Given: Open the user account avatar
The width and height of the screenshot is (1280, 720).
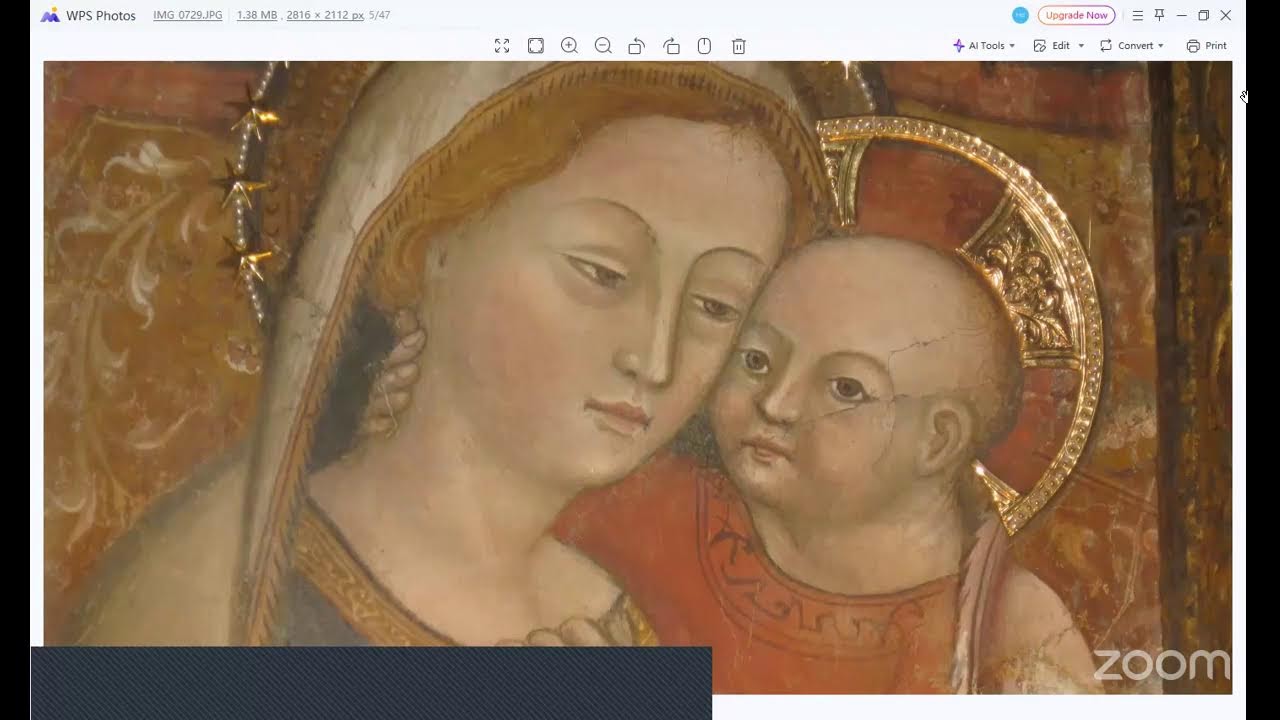Looking at the screenshot, I should coord(1020,15).
